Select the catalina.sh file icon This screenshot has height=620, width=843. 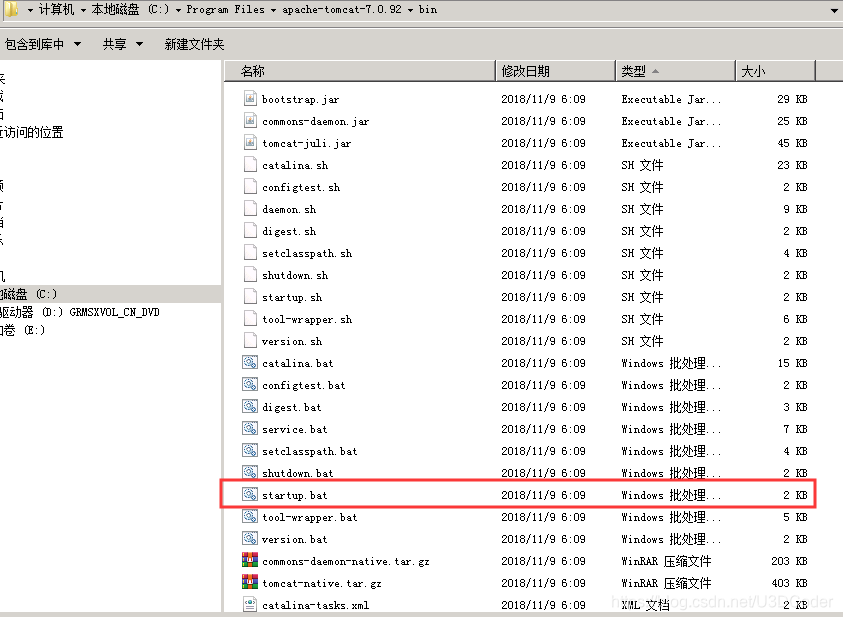(x=250, y=165)
